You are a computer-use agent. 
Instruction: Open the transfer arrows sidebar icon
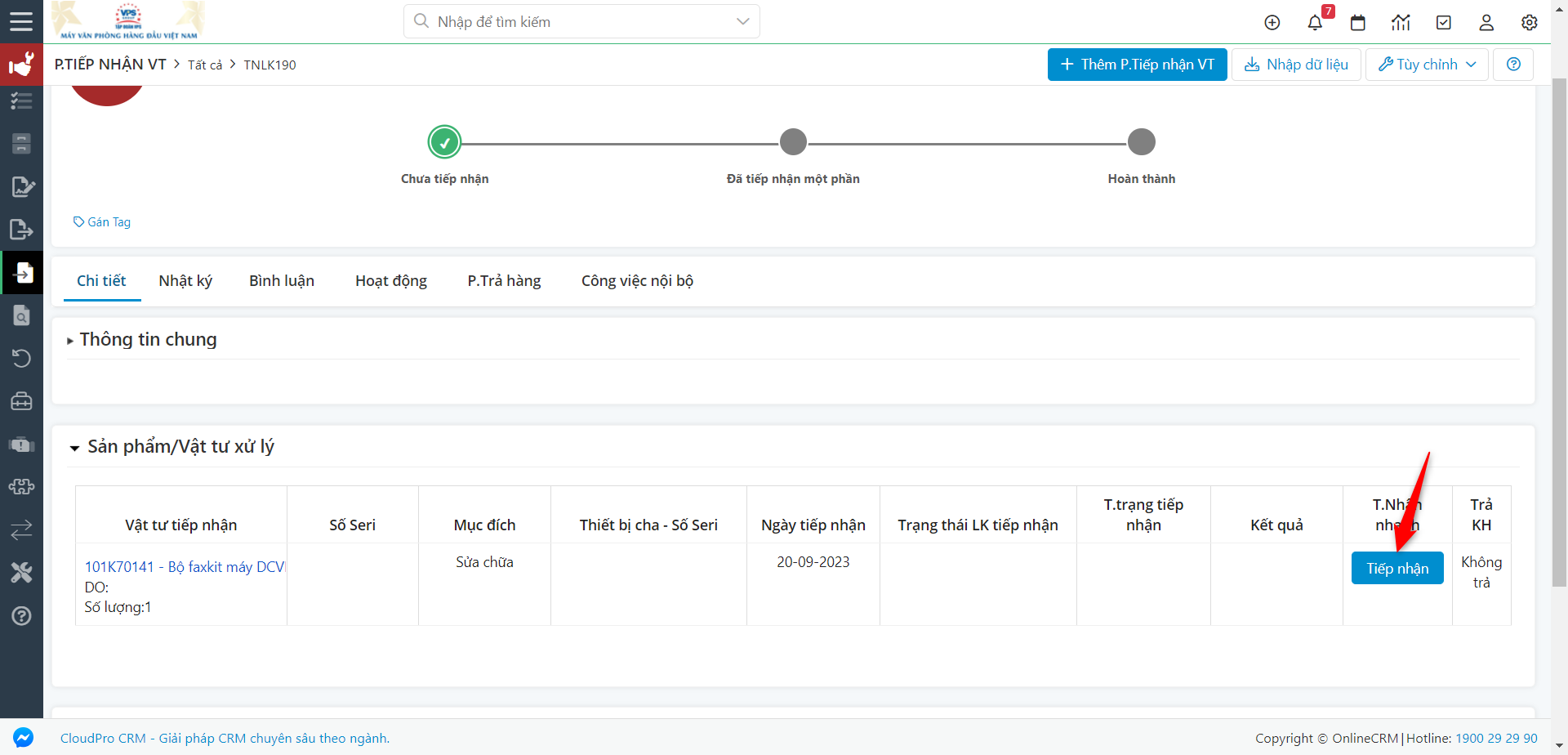click(x=21, y=529)
